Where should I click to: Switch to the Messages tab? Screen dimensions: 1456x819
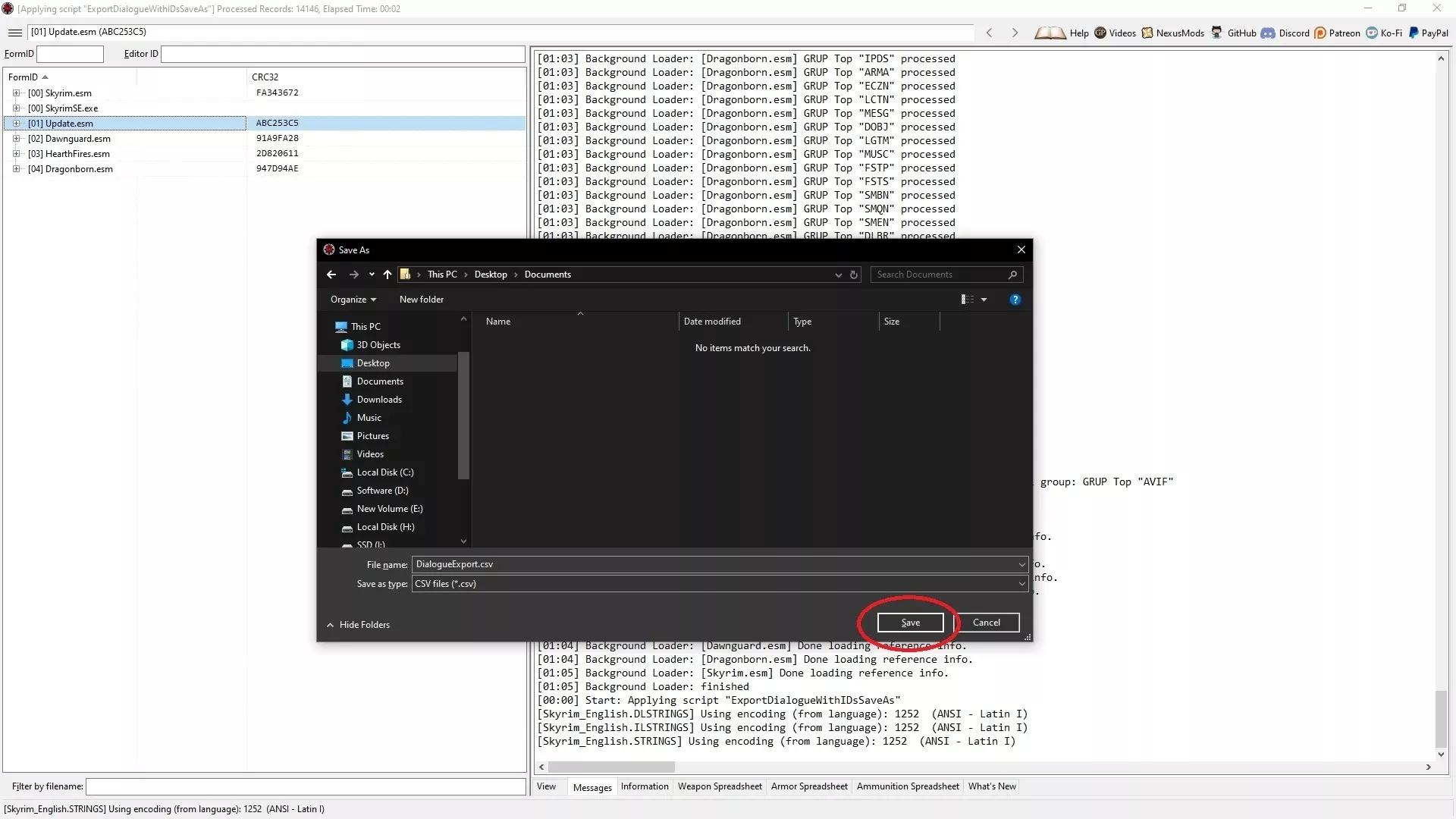(x=592, y=787)
